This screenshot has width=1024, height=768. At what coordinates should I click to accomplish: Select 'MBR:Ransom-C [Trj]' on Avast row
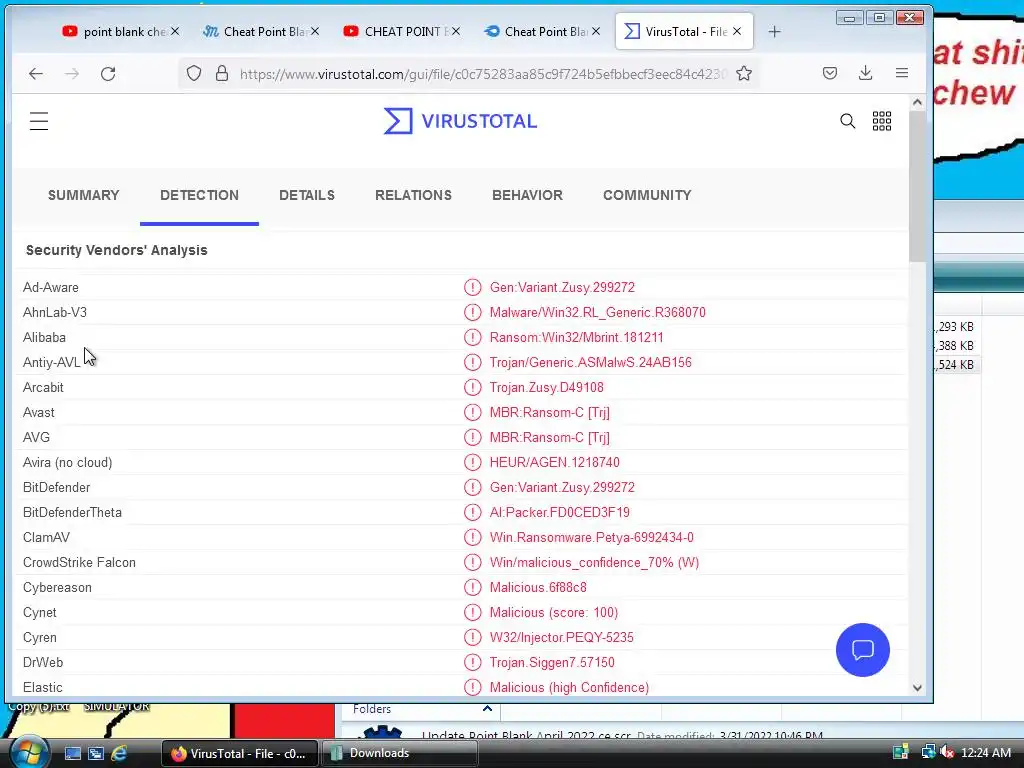coord(550,413)
